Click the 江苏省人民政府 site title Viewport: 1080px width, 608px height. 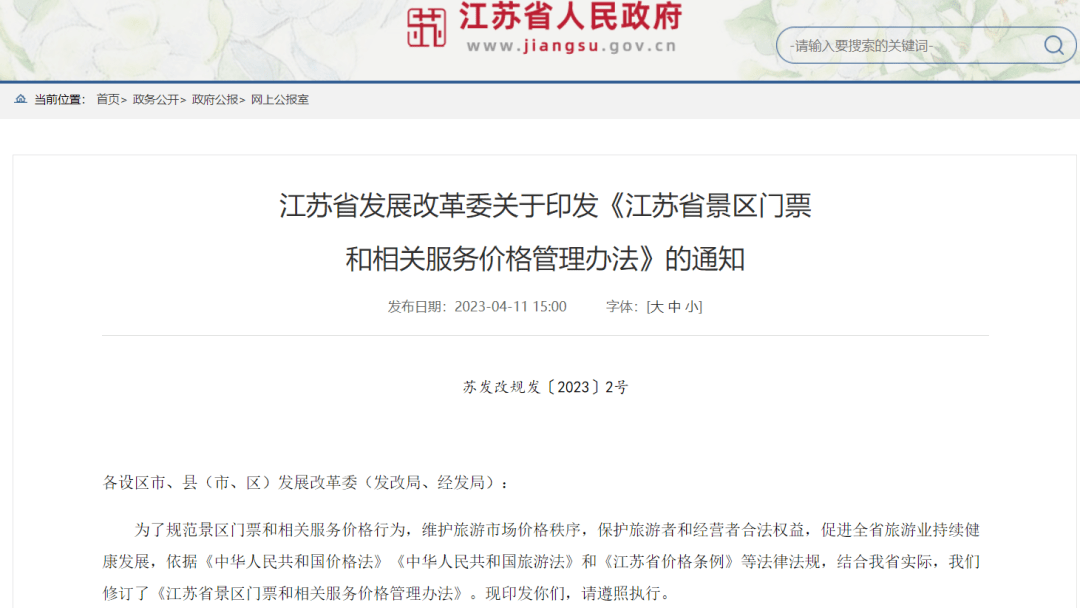tap(570, 17)
